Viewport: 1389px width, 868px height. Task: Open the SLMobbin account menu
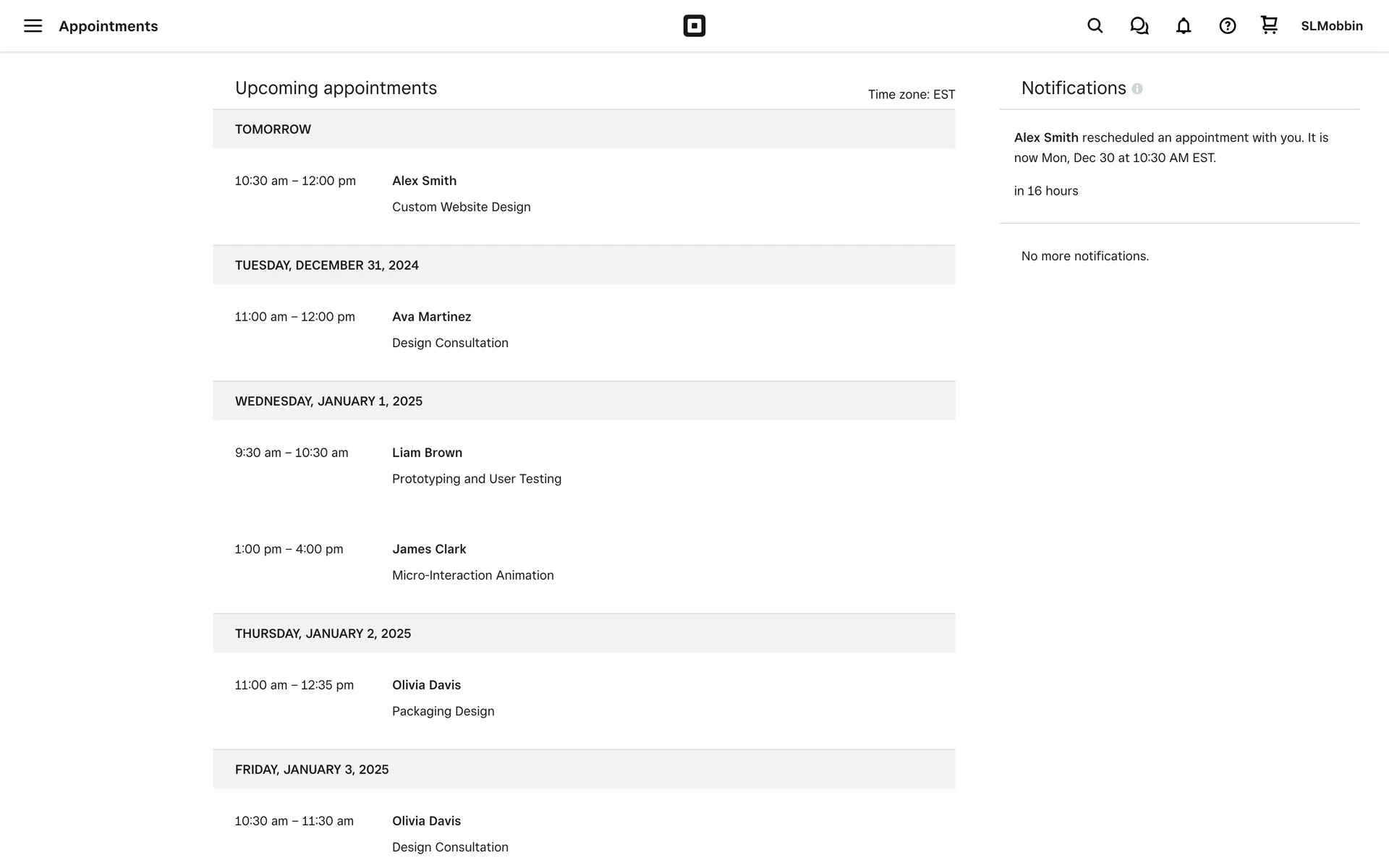tap(1331, 26)
